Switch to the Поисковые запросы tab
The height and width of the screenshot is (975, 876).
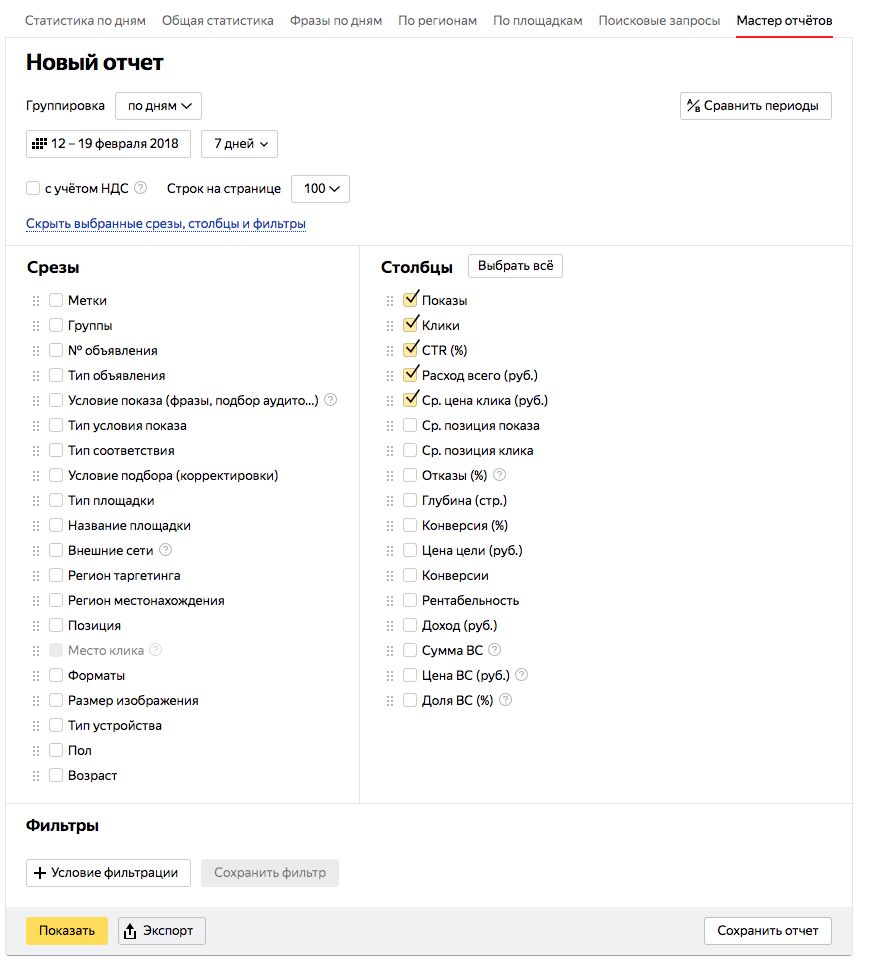659,21
